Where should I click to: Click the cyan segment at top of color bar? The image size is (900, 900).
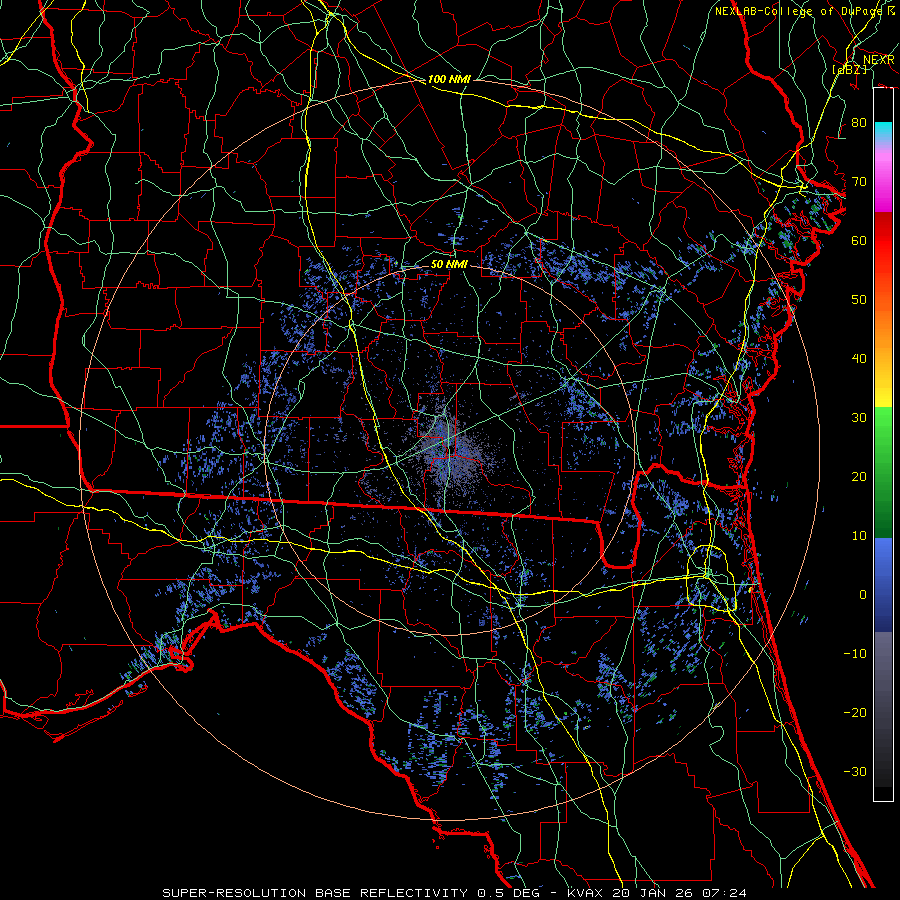tap(883, 131)
